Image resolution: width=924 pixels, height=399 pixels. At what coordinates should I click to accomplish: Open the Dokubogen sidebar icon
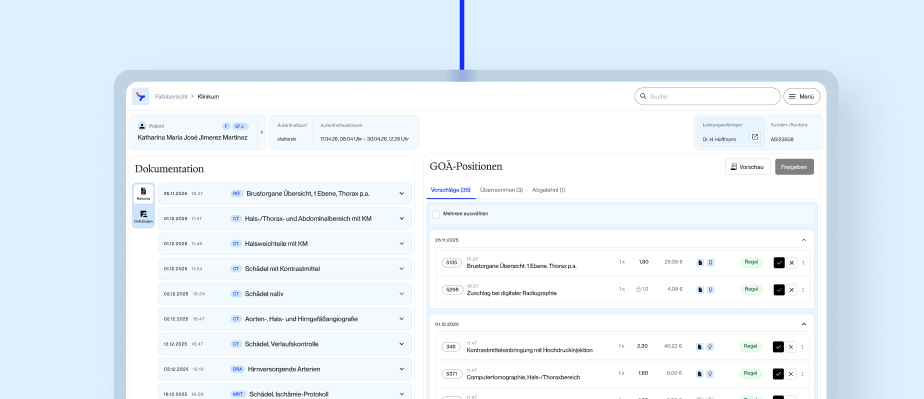pyautogui.click(x=143, y=216)
